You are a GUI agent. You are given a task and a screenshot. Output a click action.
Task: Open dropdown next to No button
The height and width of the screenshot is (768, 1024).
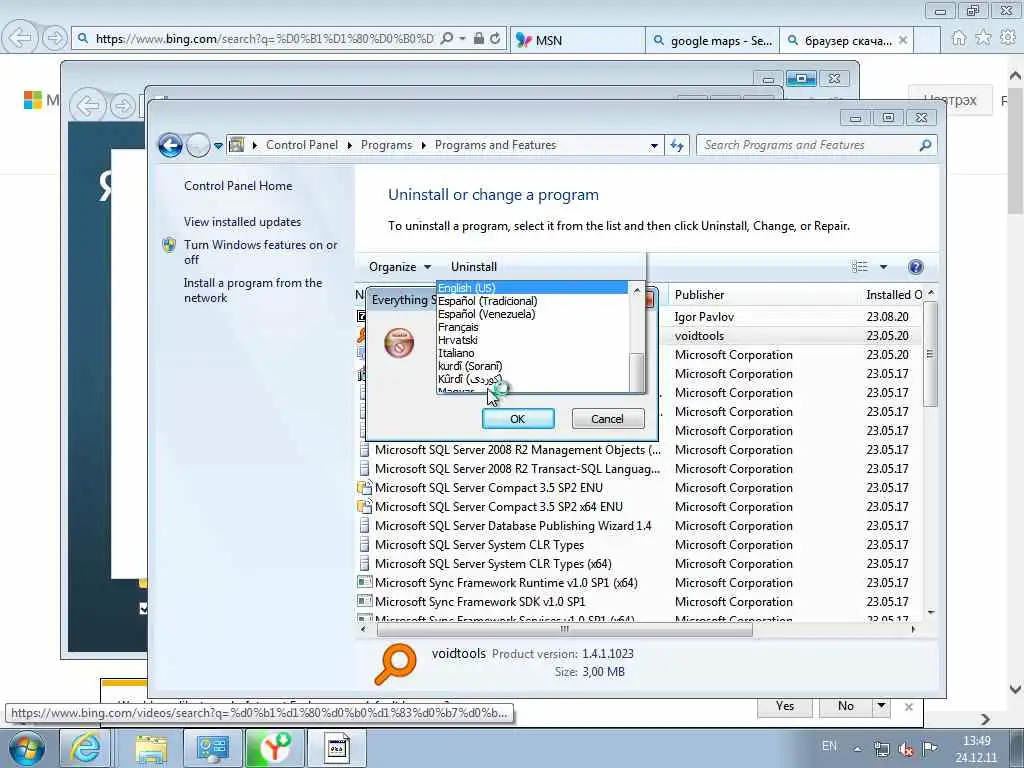882,706
